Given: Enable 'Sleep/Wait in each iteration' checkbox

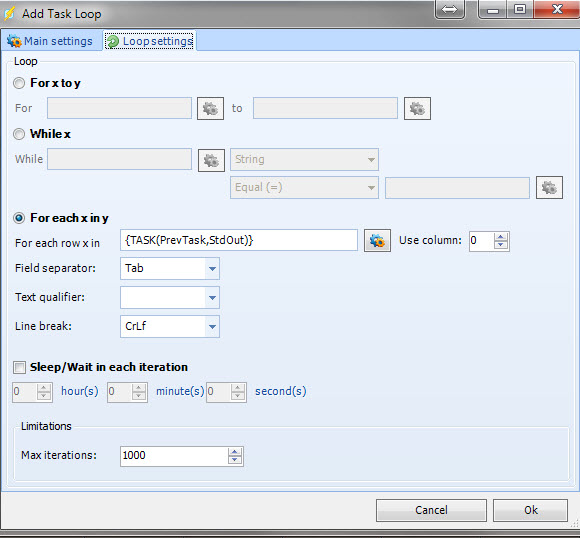Looking at the screenshot, I should [x=19, y=367].
